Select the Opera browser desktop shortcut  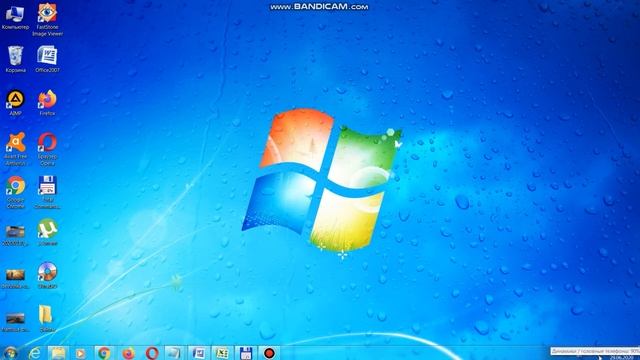coord(47,149)
